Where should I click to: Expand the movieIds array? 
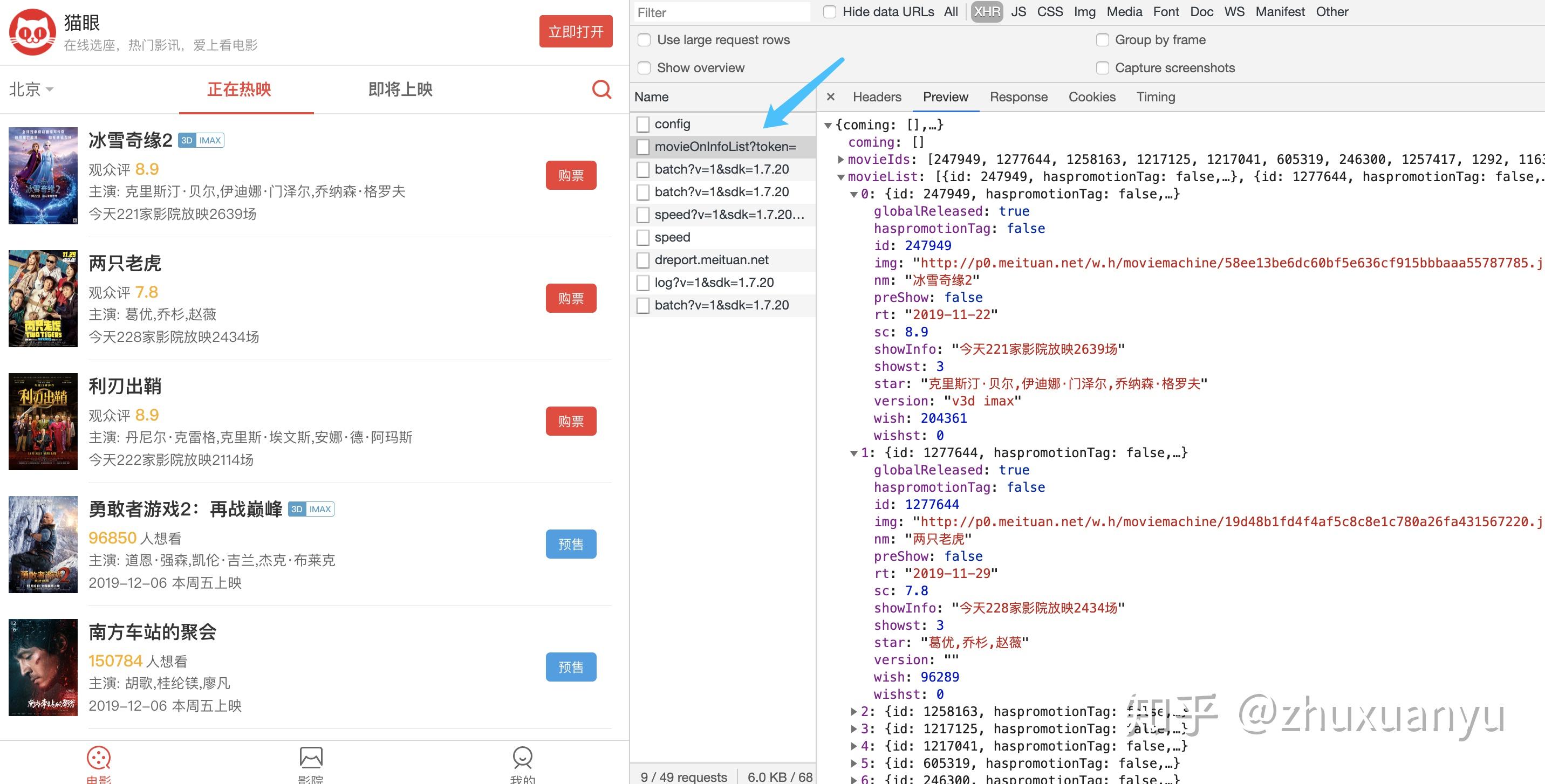(841, 160)
